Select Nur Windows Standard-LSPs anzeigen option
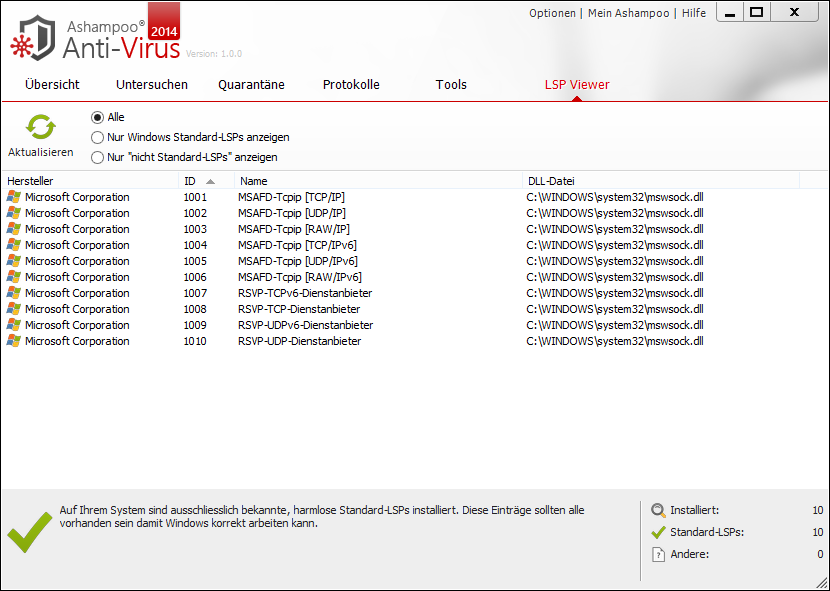830x591 pixels. (97, 137)
